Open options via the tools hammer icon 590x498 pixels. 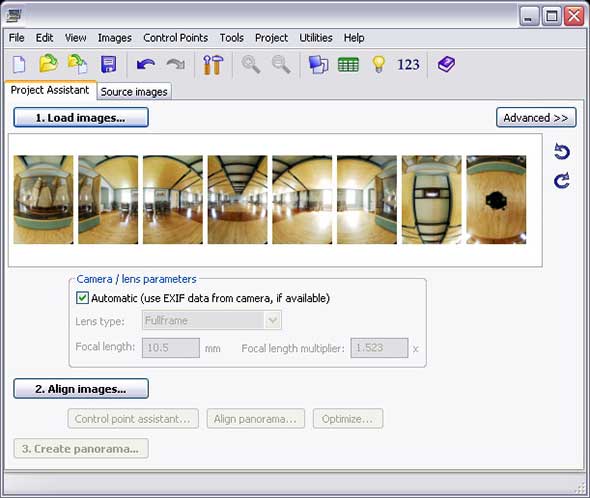(213, 65)
